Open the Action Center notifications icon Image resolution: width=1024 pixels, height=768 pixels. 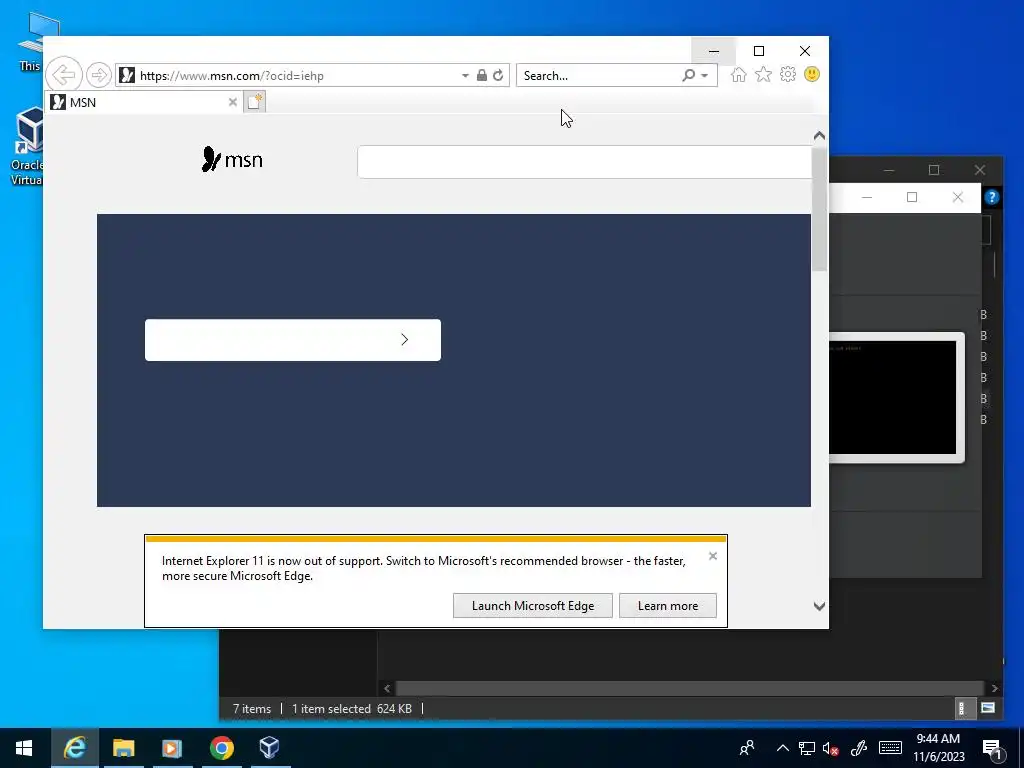tap(992, 748)
